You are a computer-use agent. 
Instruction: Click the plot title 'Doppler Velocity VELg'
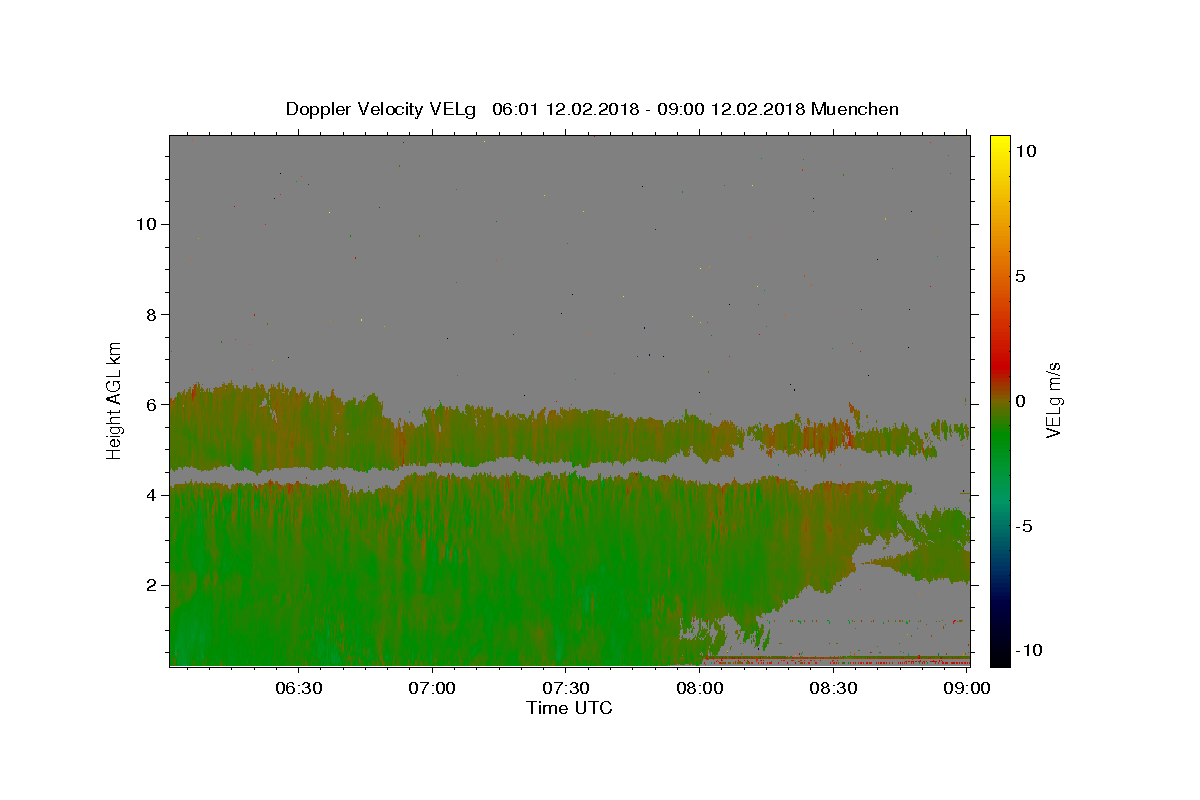pos(382,109)
